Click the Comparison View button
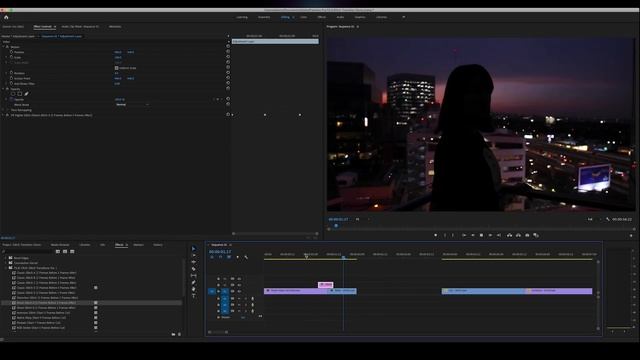Screen dimensions: 640x360 (536, 235)
